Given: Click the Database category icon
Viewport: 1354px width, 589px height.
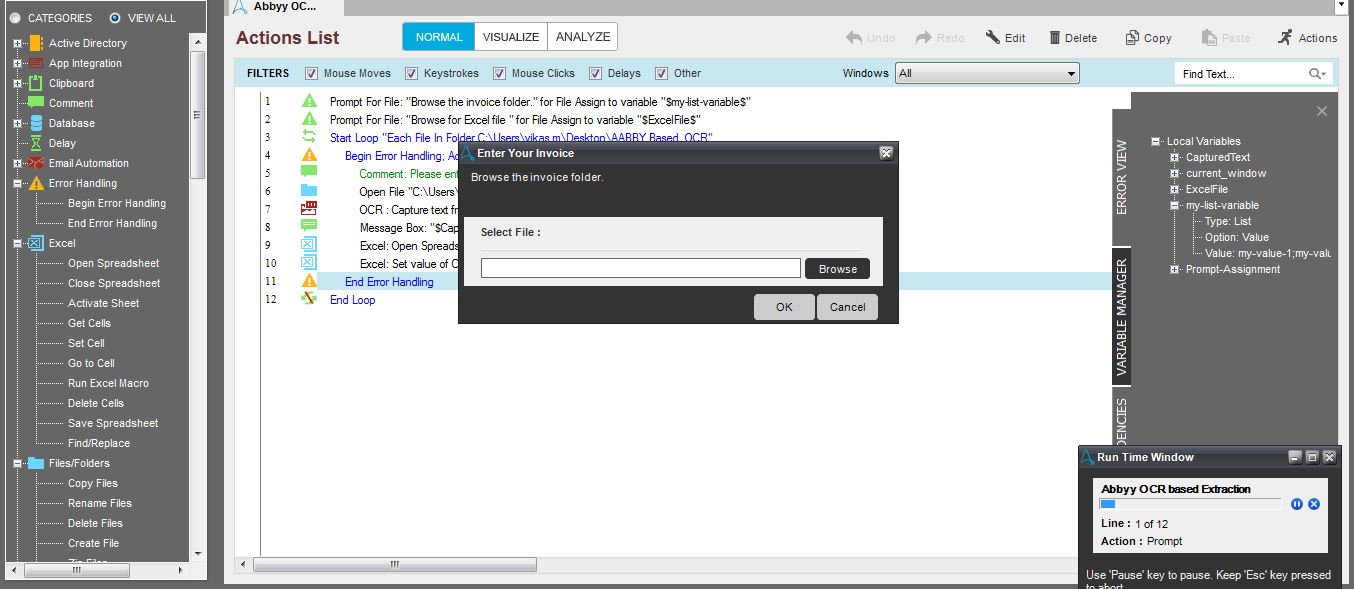Looking at the screenshot, I should tap(36, 123).
